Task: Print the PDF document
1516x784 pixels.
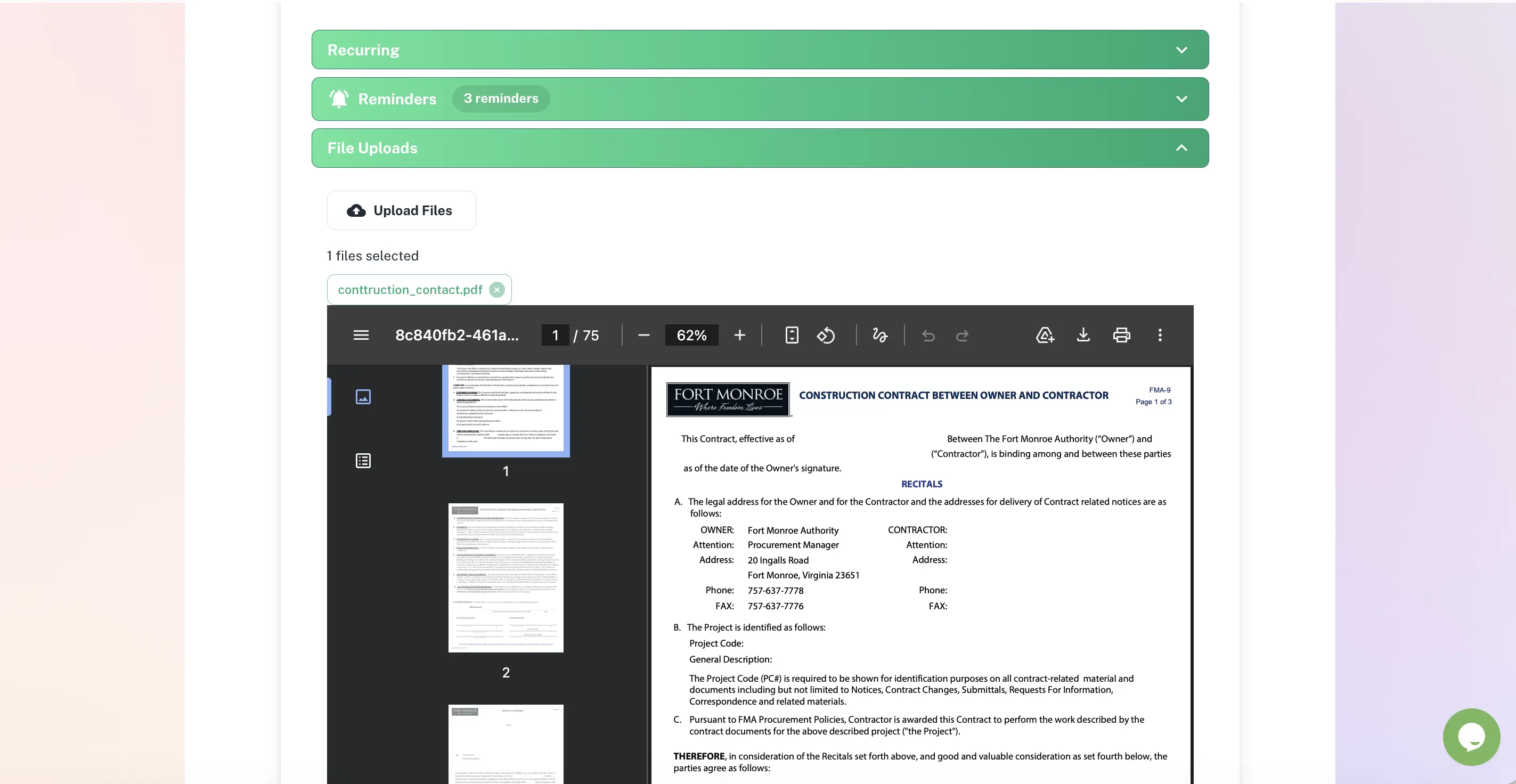Action: (x=1122, y=335)
